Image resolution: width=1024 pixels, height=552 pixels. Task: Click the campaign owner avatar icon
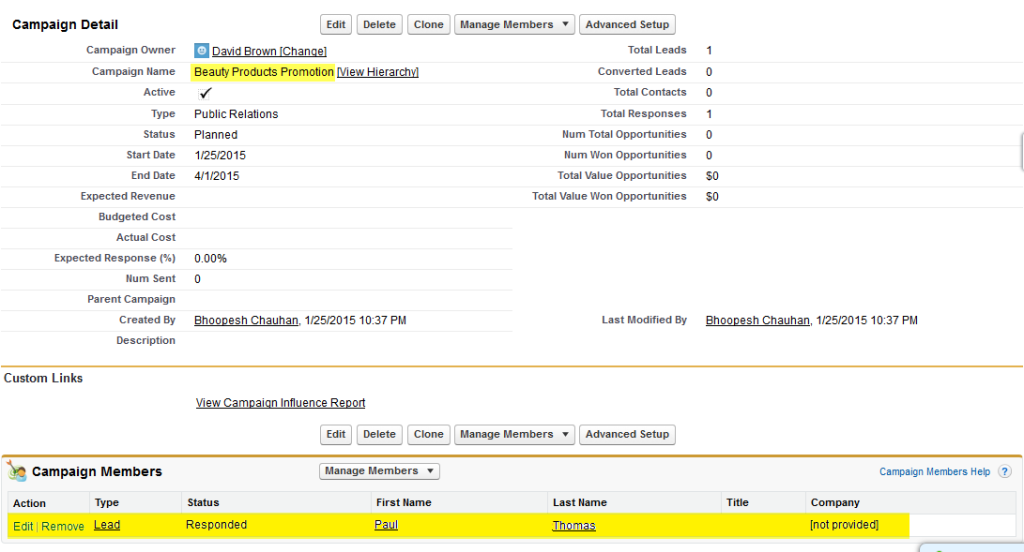coord(201,50)
